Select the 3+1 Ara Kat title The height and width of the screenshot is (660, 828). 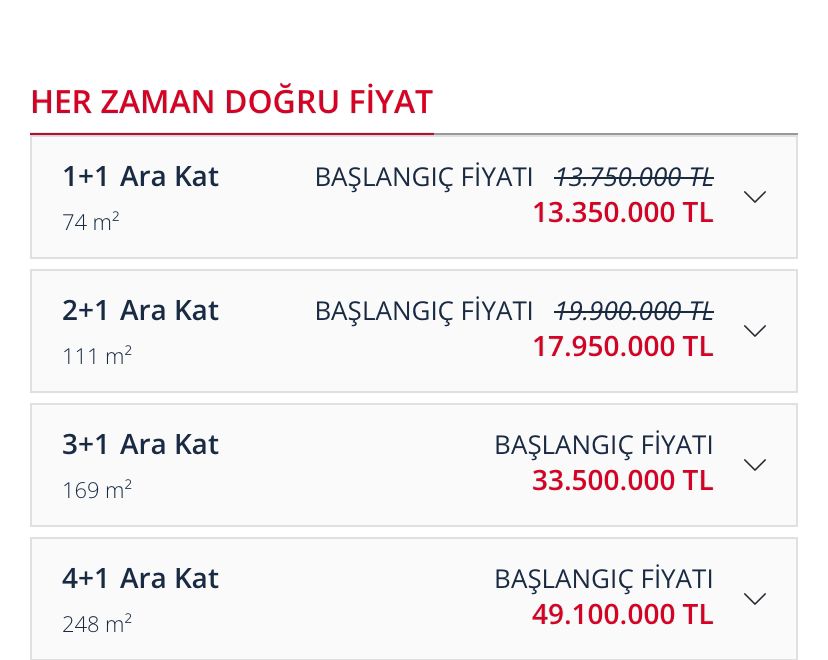[x=140, y=445]
